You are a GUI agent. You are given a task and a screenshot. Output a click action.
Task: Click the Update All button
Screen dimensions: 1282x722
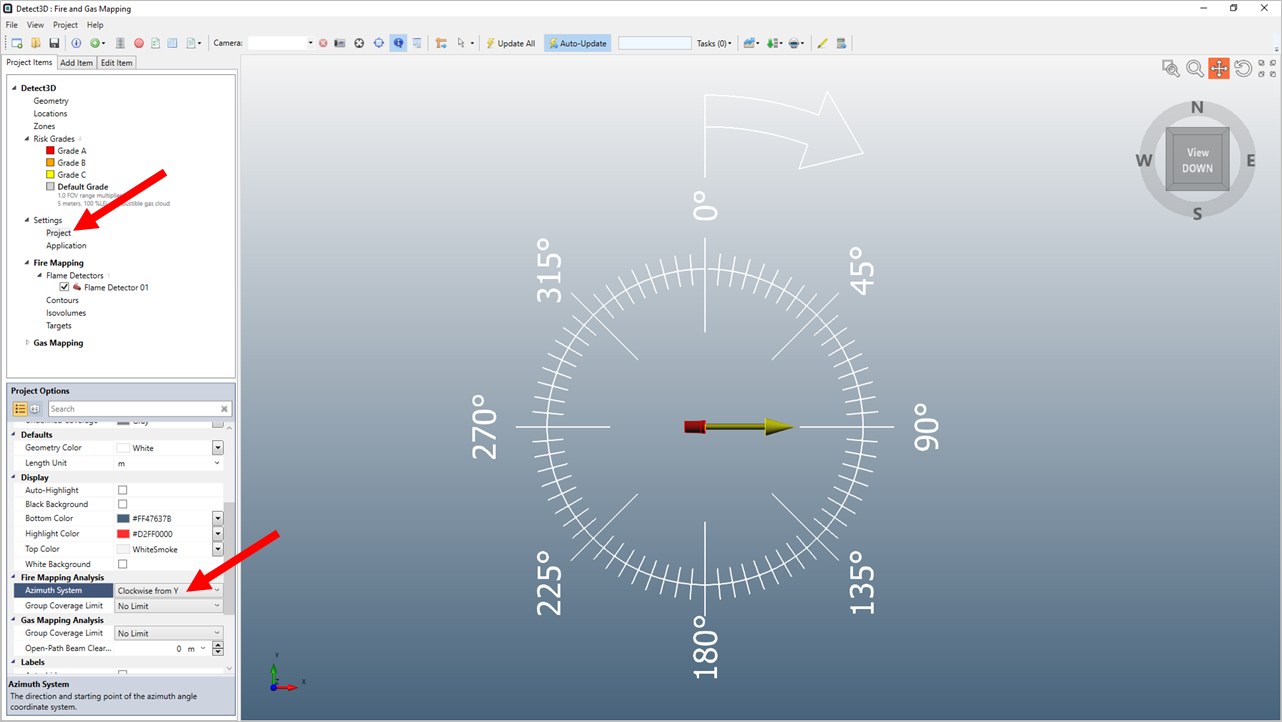(510, 43)
